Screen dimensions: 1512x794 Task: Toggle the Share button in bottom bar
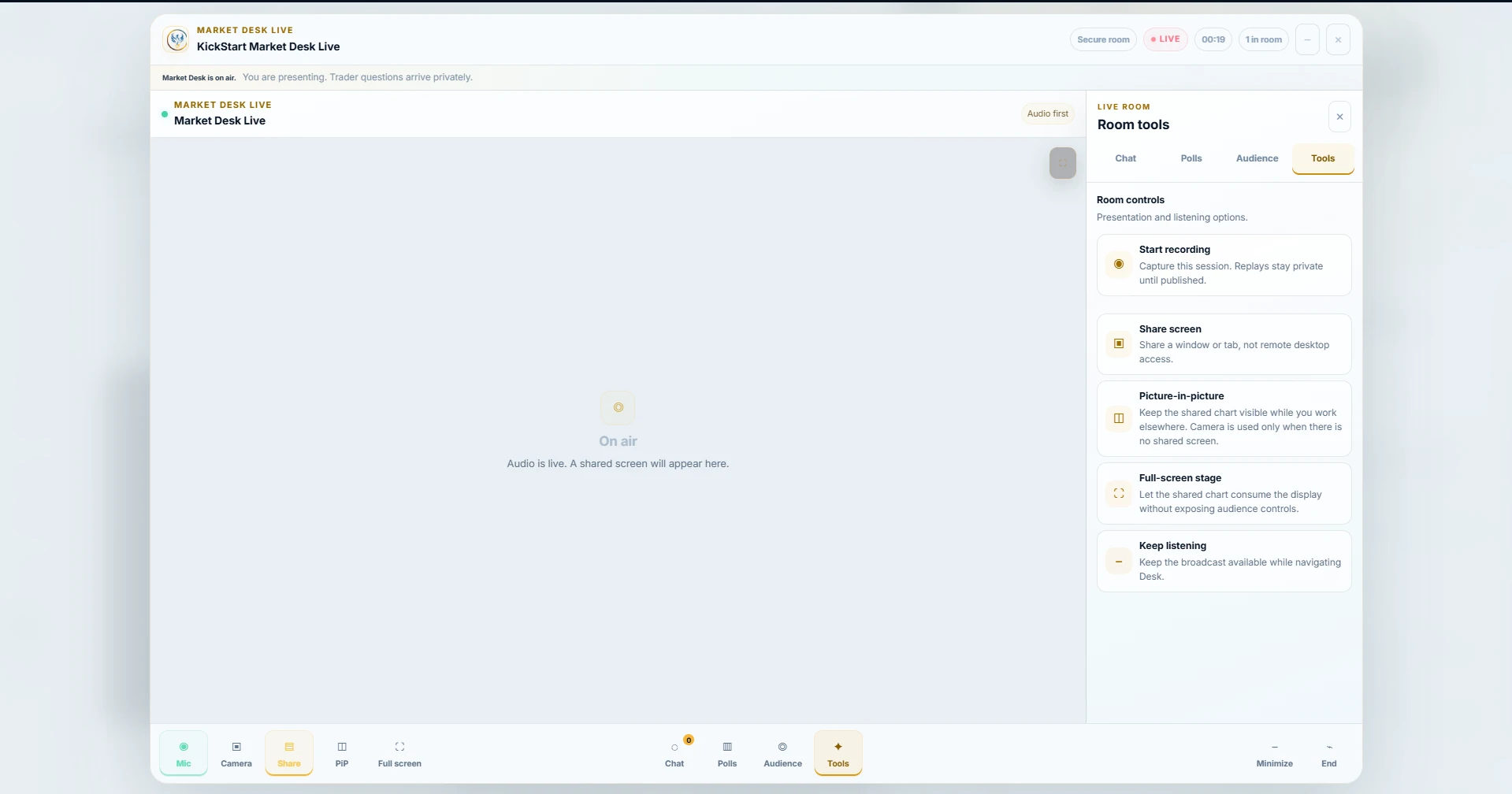tap(289, 753)
